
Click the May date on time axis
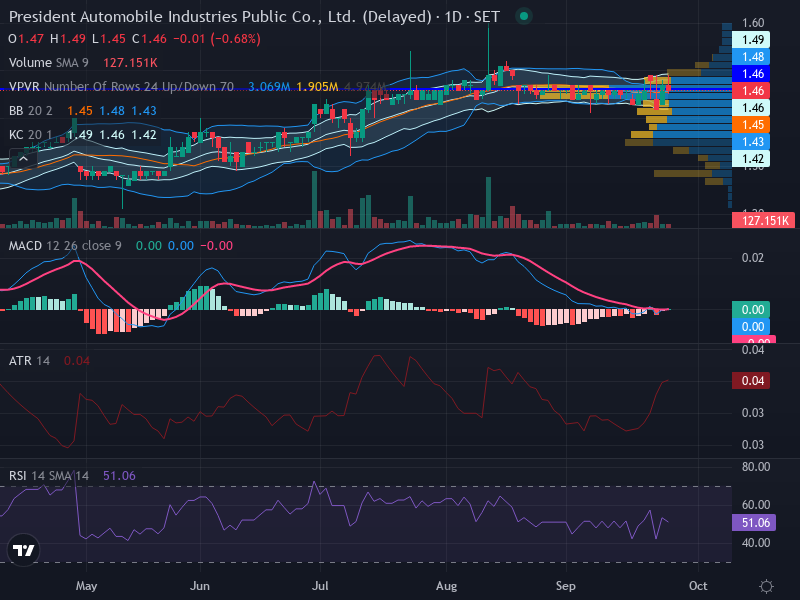(86, 586)
